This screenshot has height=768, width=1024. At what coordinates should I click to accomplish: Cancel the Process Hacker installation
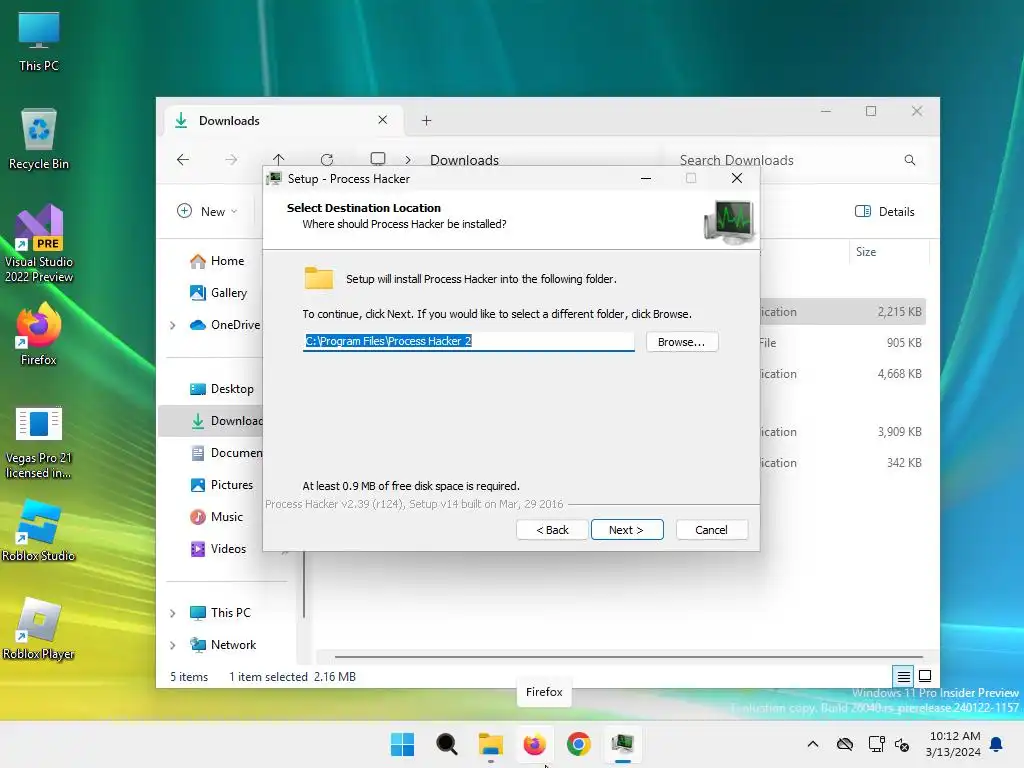711,530
